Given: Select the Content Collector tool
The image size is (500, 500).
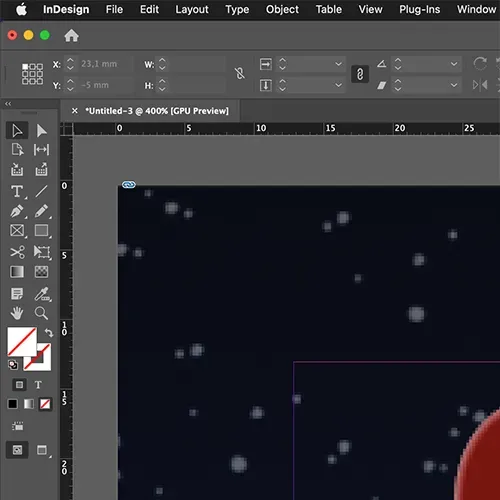Looking at the screenshot, I should pos(17,170).
